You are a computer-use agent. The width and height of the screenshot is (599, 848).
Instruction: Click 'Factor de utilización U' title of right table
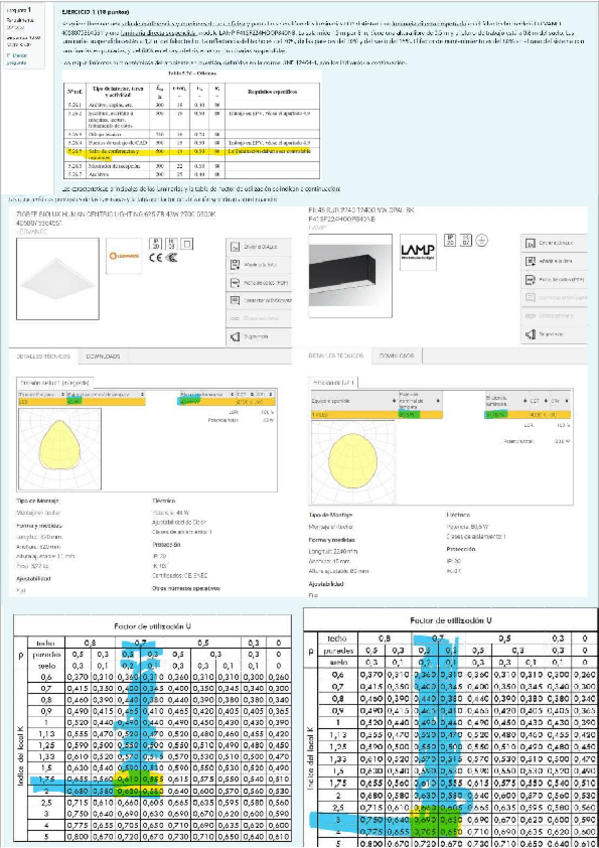pyautogui.click(x=451, y=620)
